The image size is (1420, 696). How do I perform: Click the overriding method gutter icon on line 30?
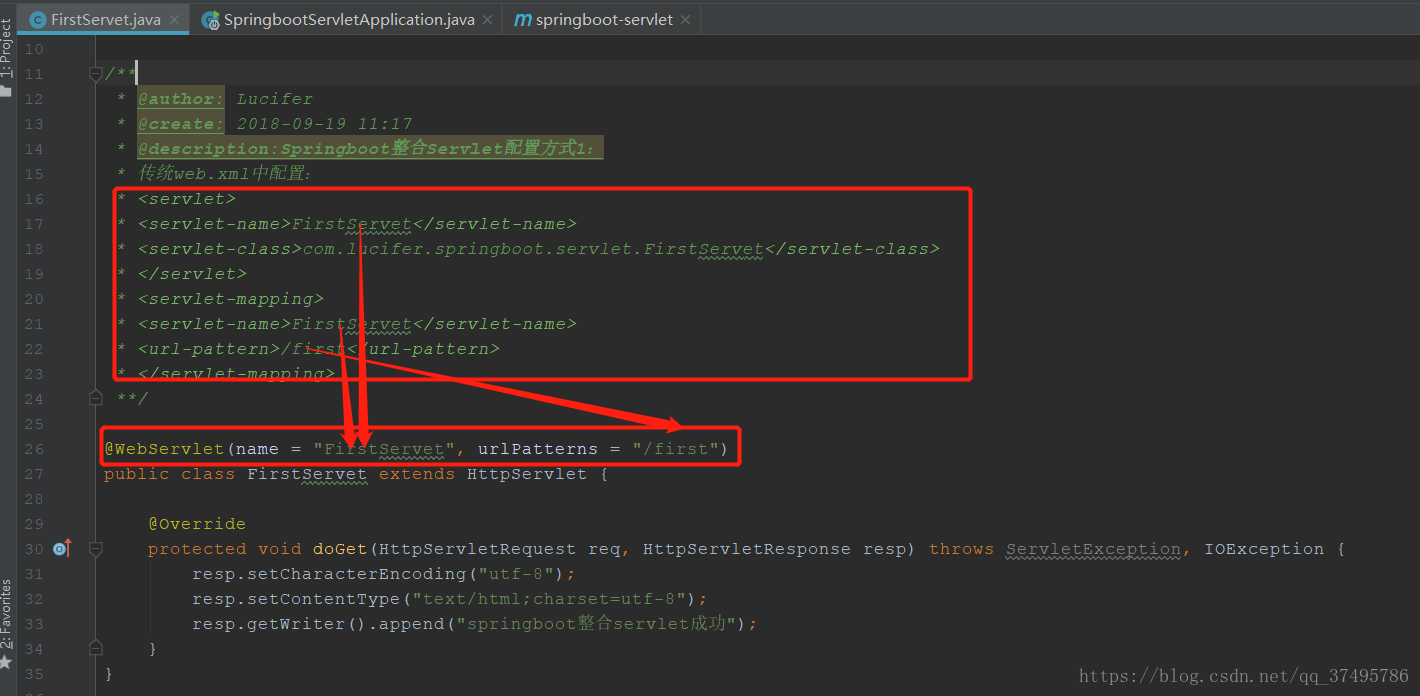coord(60,548)
